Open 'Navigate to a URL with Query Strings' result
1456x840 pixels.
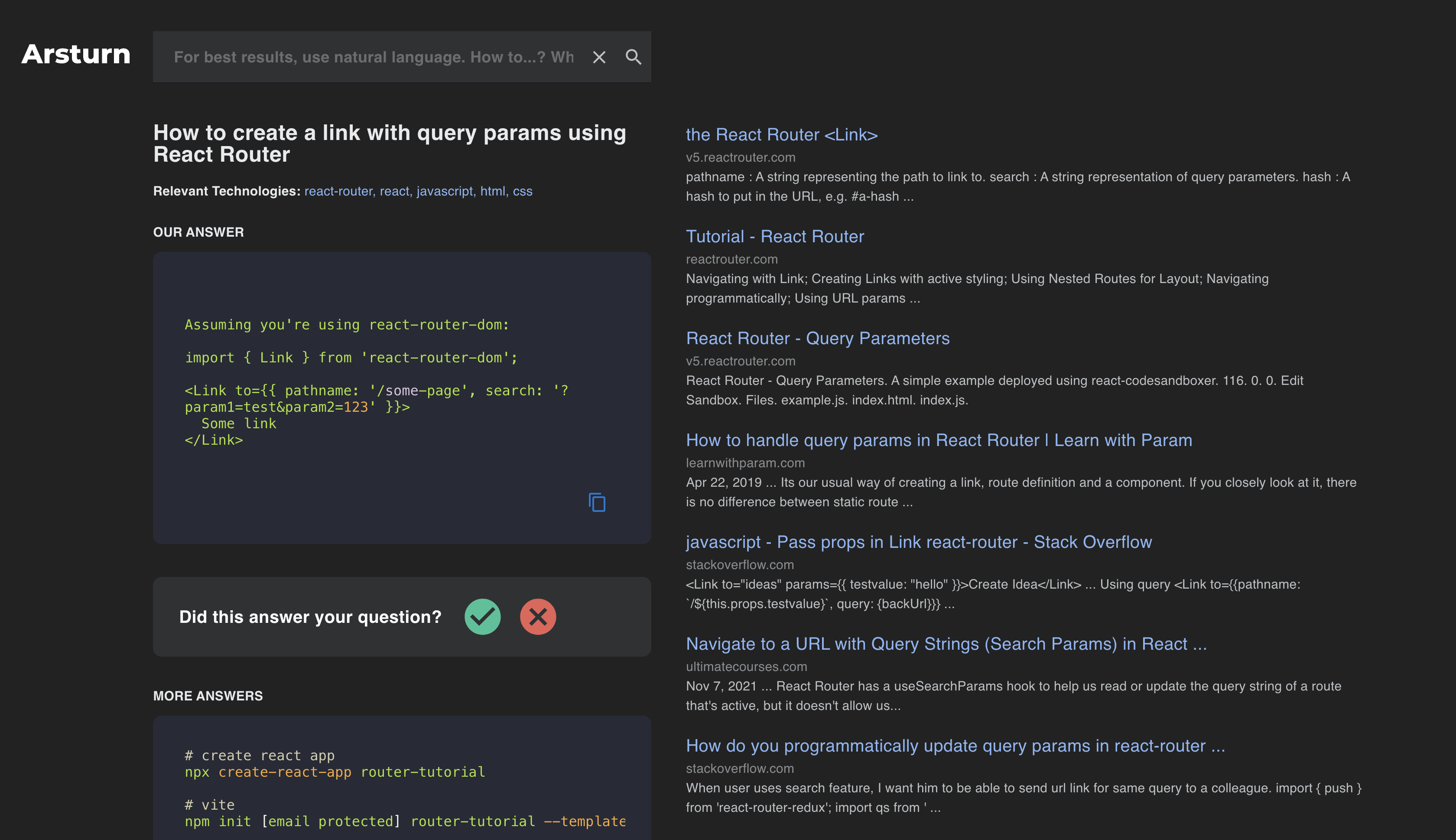[946, 644]
